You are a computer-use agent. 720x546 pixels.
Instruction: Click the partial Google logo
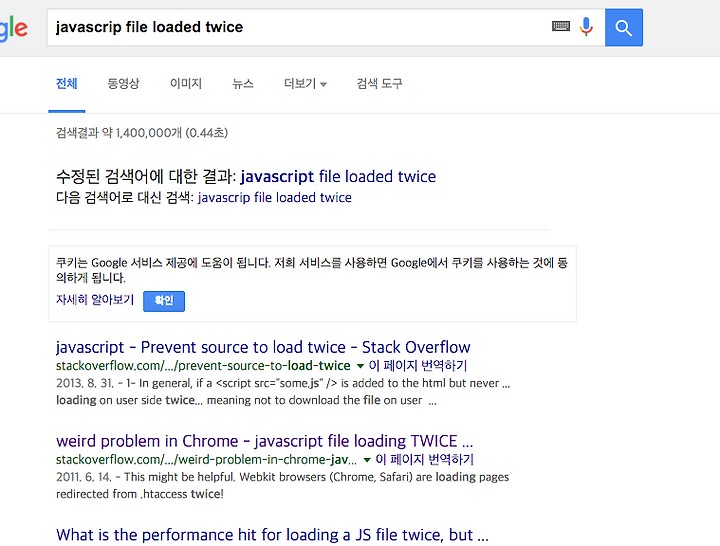pos(14,28)
